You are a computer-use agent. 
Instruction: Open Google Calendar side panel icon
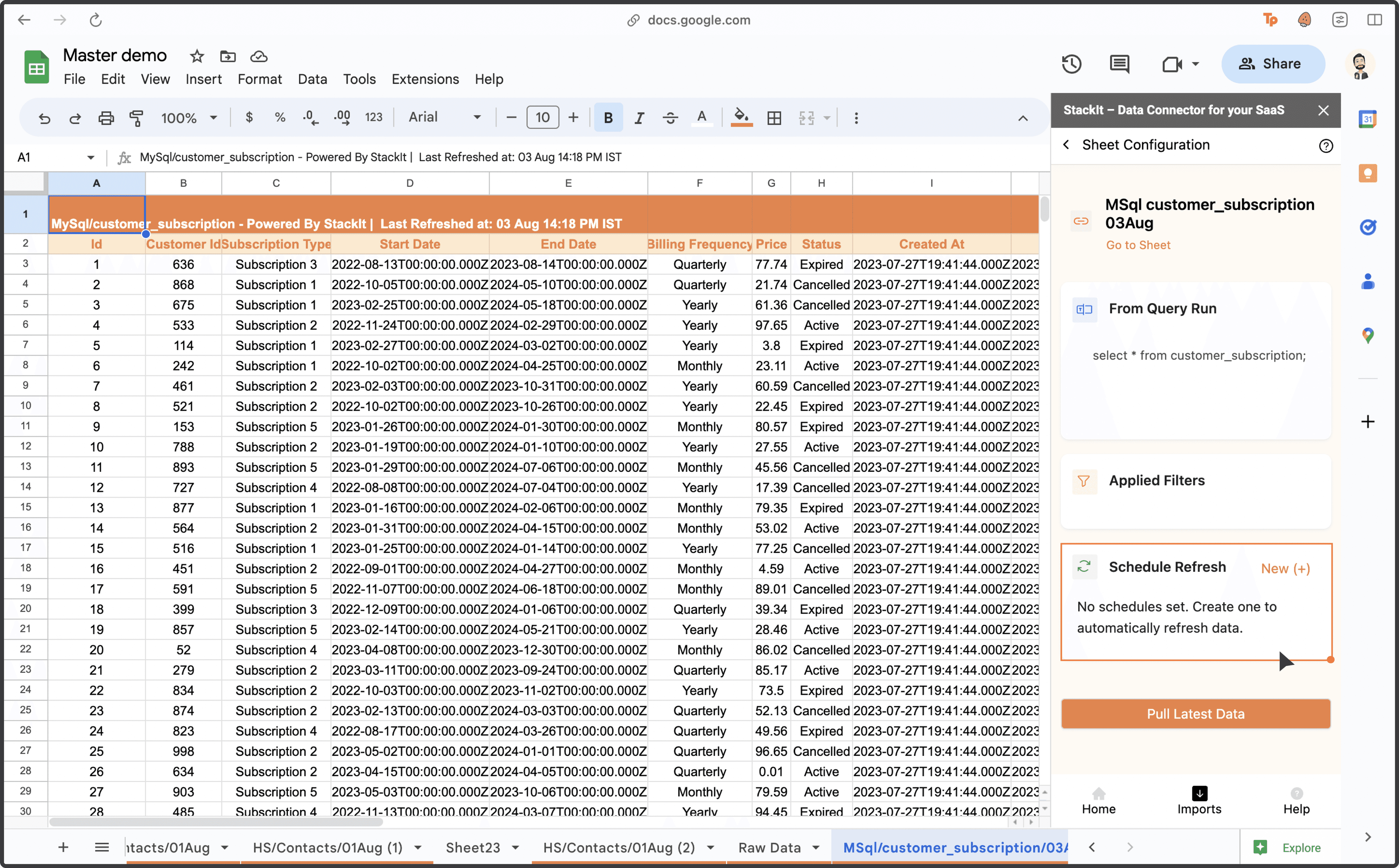[1368, 119]
